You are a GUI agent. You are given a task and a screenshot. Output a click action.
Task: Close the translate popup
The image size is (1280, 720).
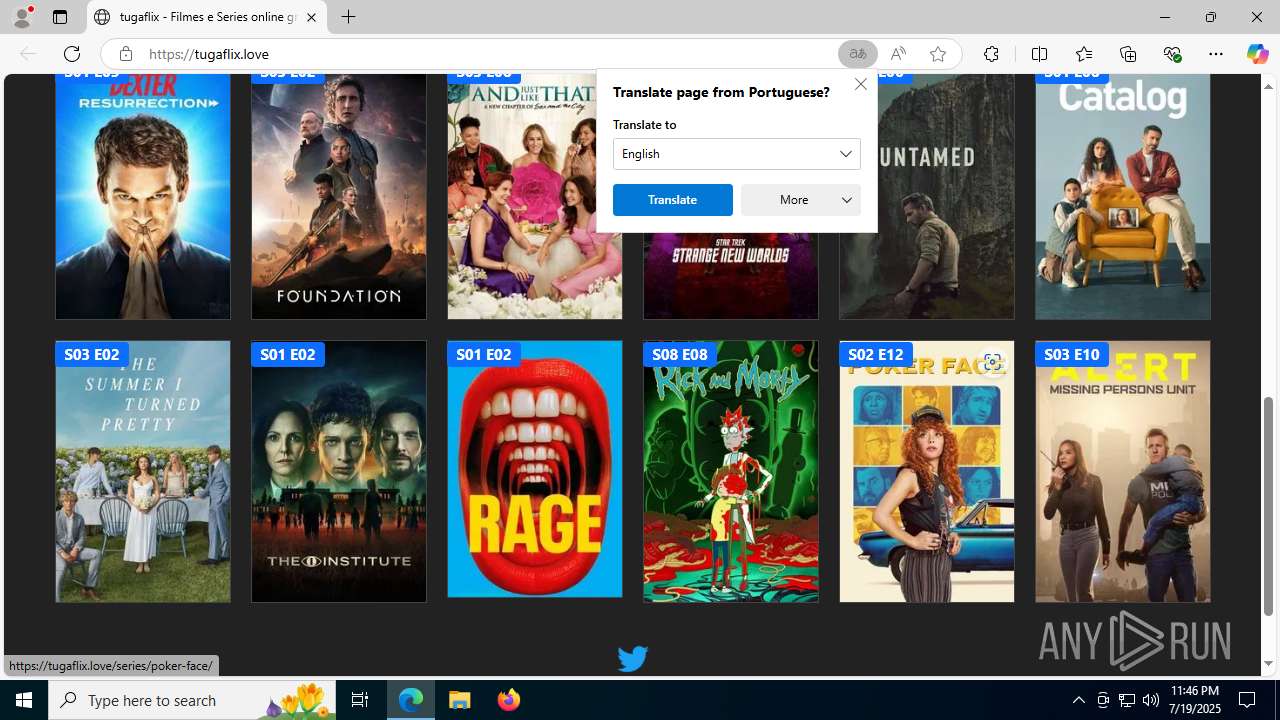pyautogui.click(x=860, y=84)
